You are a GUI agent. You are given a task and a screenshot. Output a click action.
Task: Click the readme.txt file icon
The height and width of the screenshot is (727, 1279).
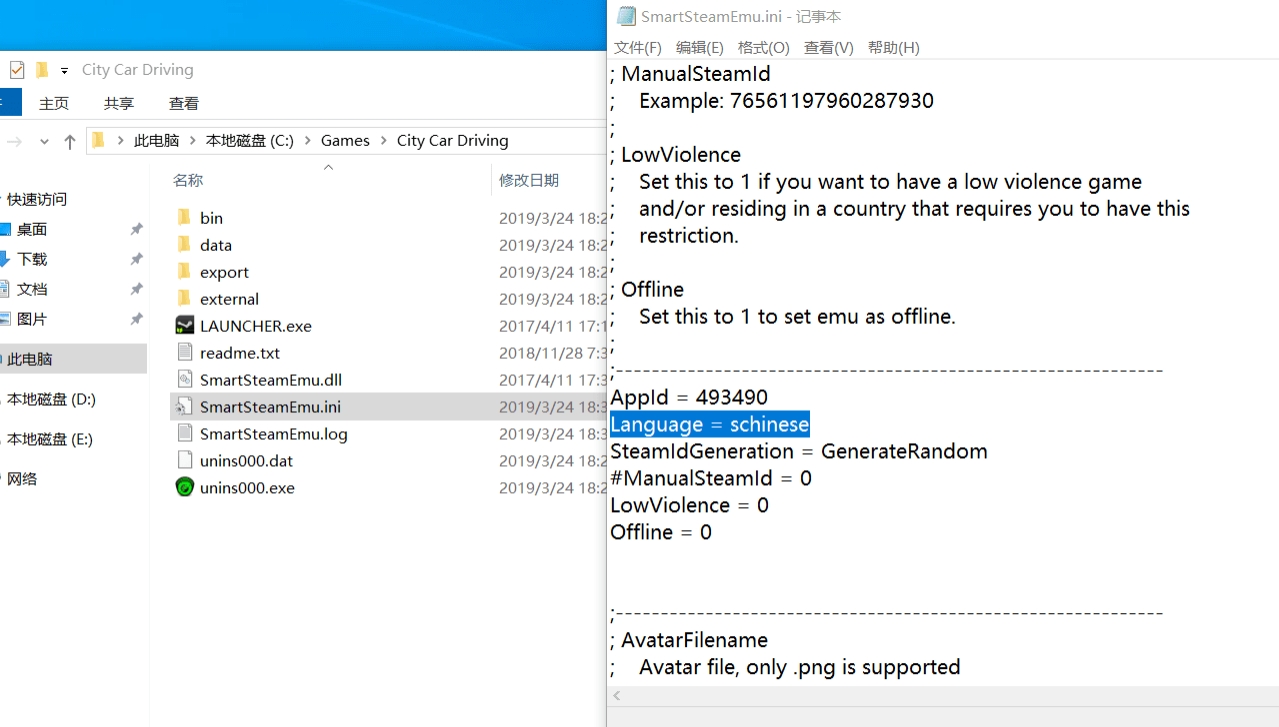tap(184, 352)
